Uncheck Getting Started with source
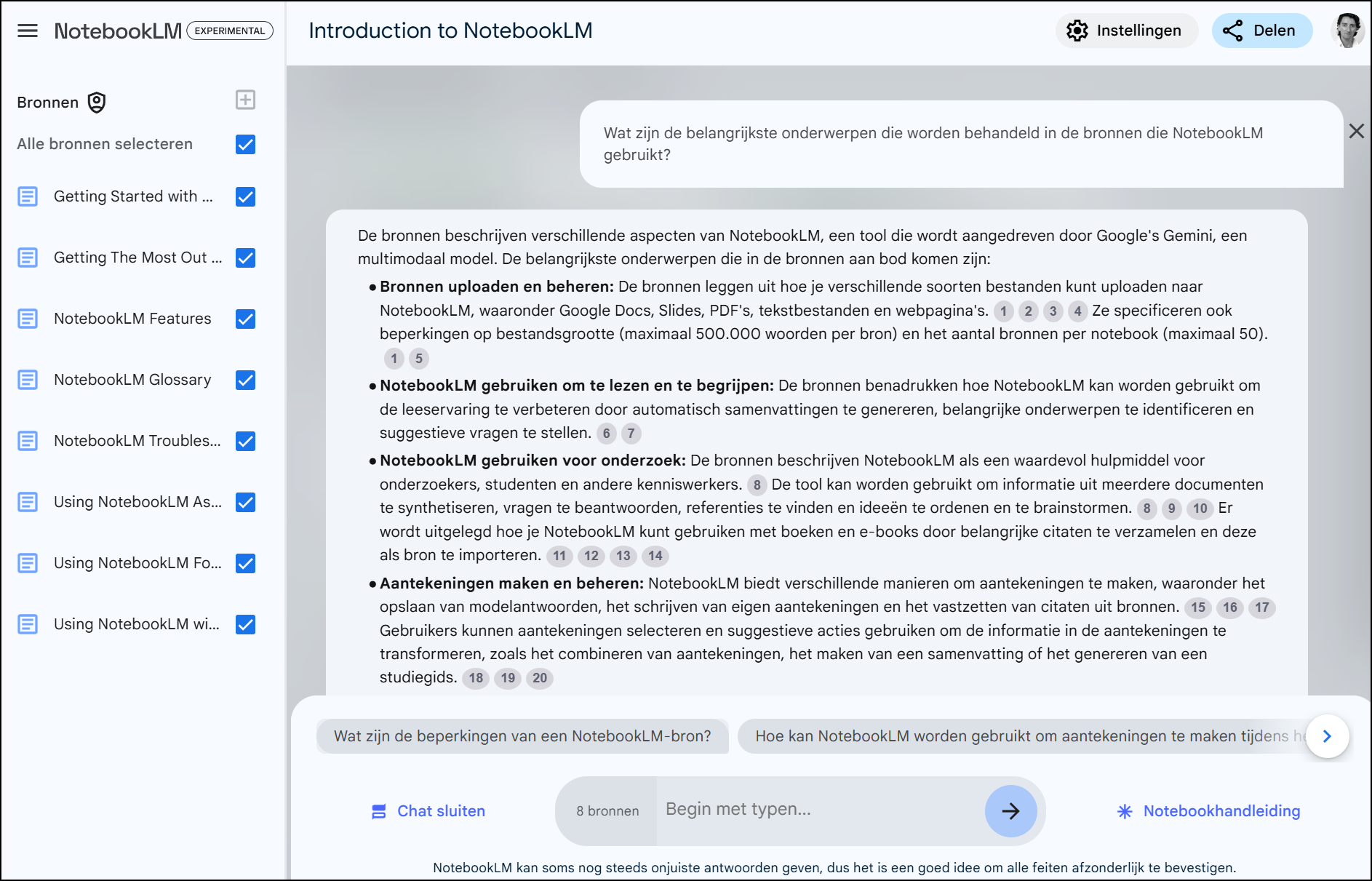Viewport: 1372px width, 881px height. pos(245,196)
